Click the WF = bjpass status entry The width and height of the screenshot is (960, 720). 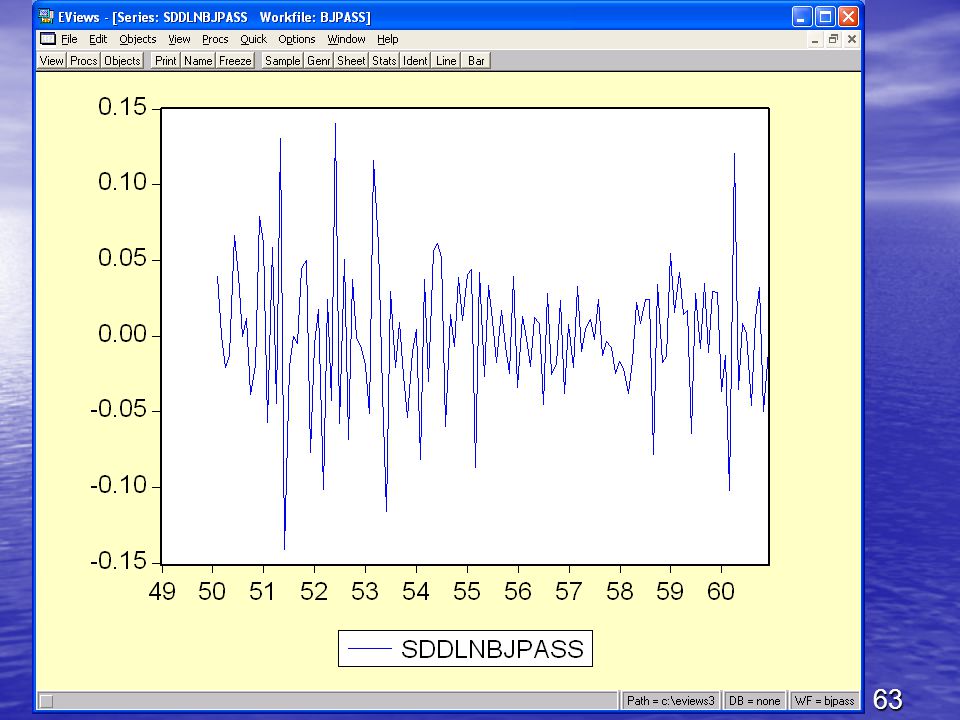[x=824, y=700]
